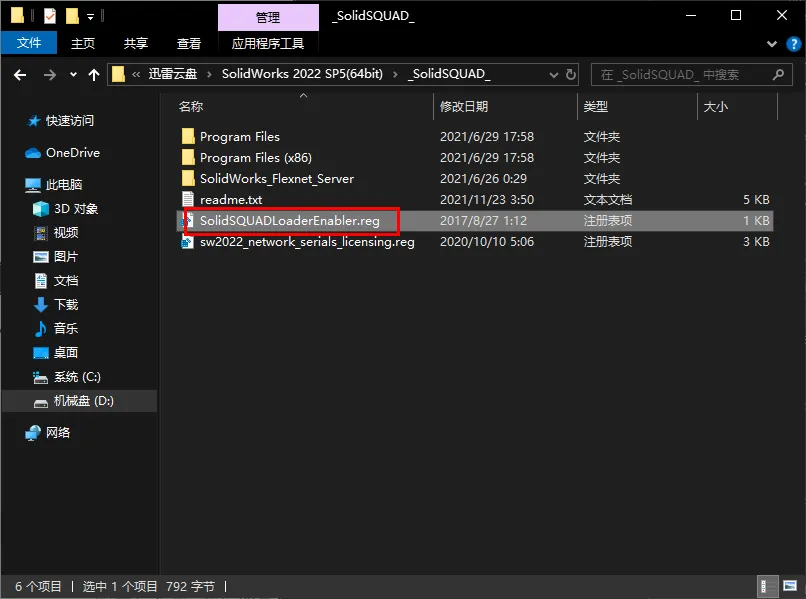Open 桌面 folder in sidebar

[x=66, y=353]
